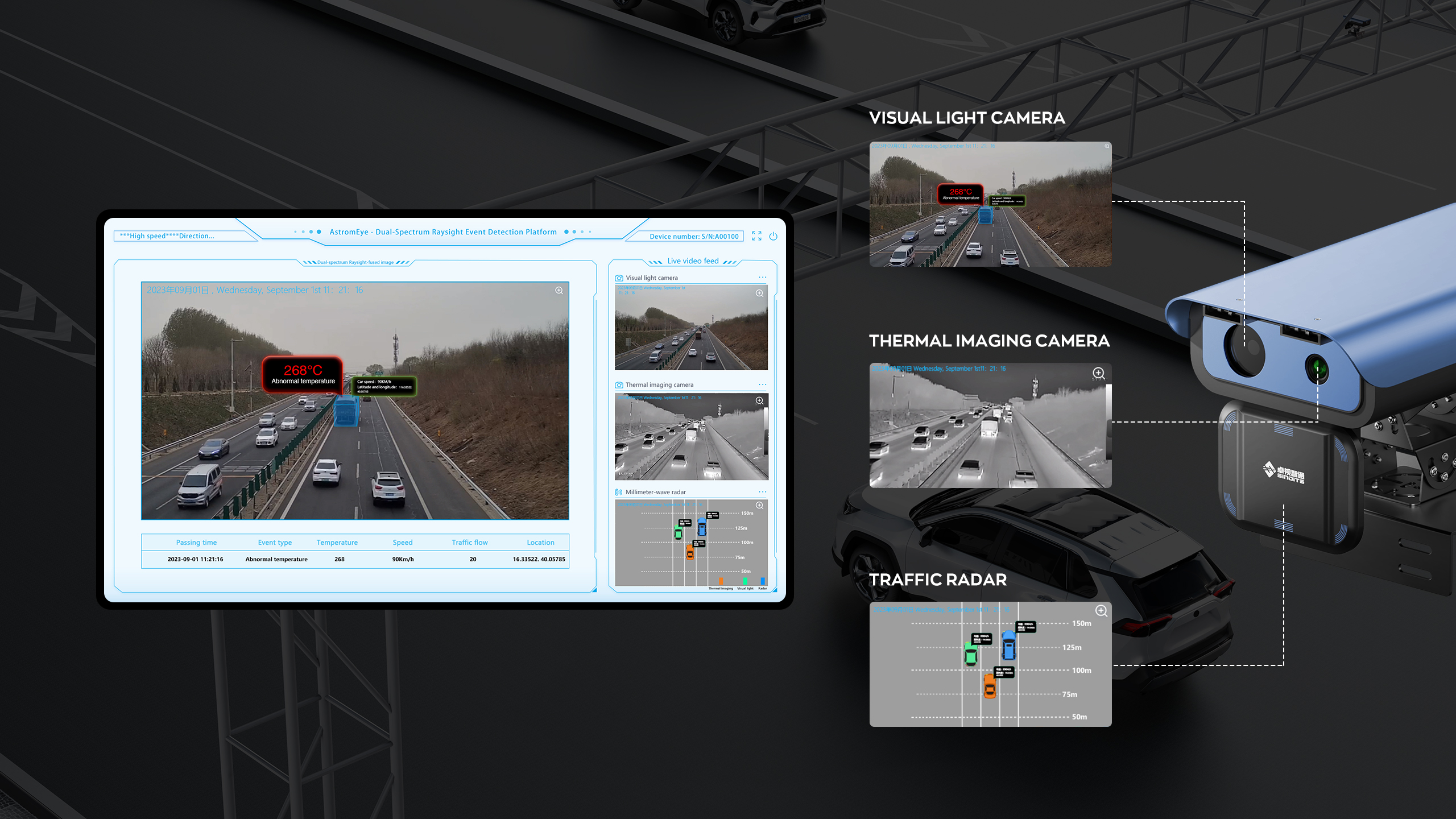Click orange Thermal imaging legend swatch in radar
Image resolution: width=1456 pixels, height=819 pixels.
click(x=721, y=581)
